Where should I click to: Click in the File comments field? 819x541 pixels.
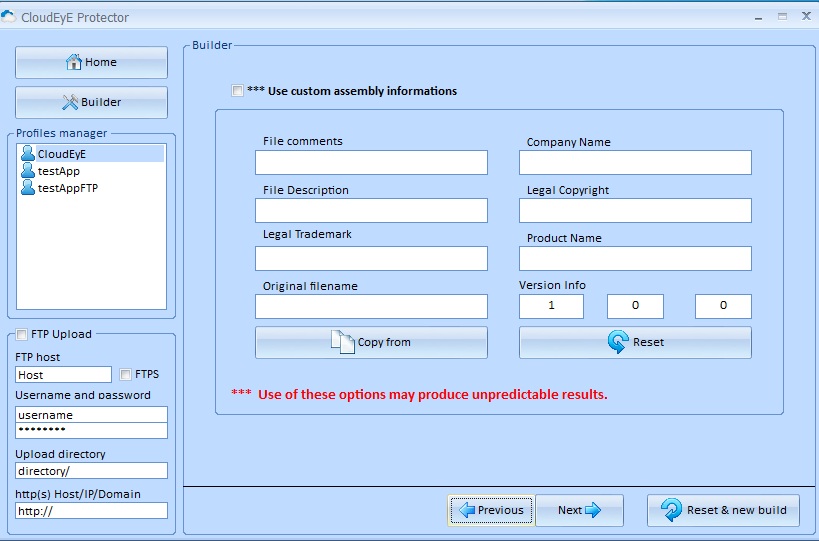coord(371,162)
